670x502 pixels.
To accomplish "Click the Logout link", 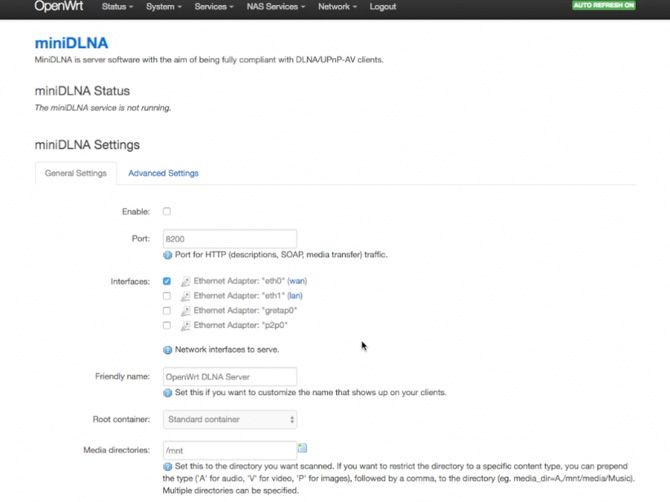I will click(382, 7).
